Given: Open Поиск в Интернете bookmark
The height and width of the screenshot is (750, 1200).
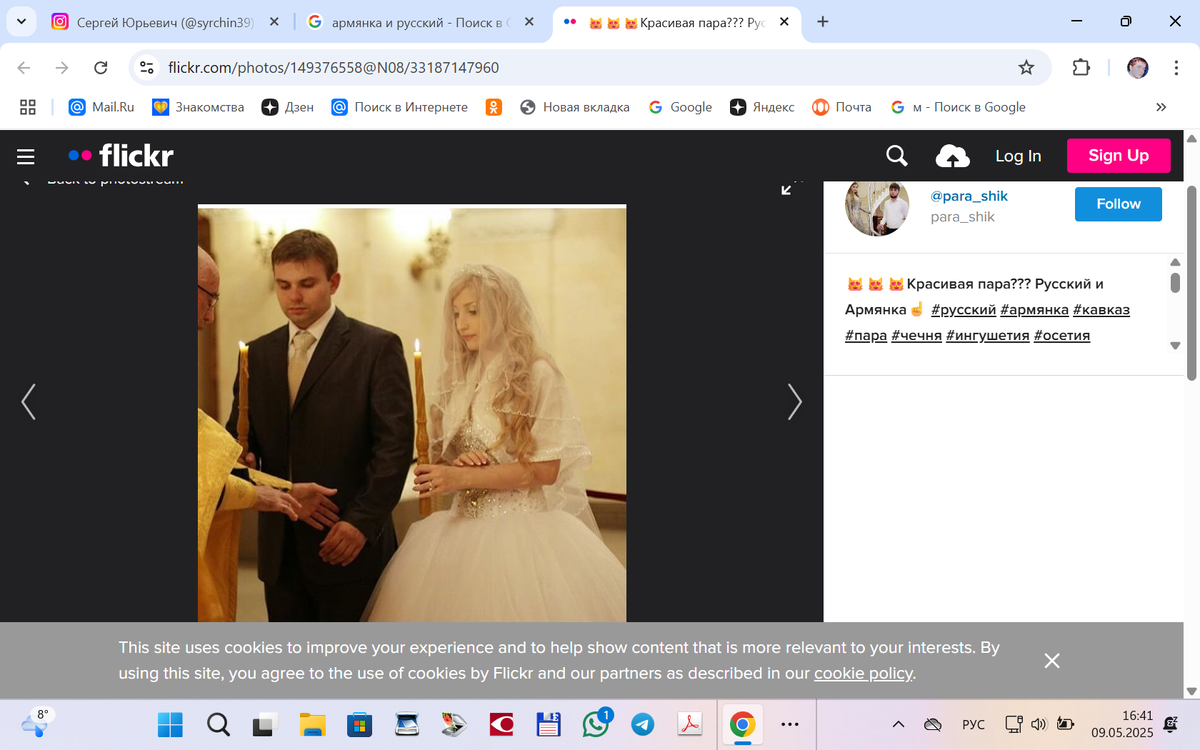Looking at the screenshot, I should coord(400,107).
